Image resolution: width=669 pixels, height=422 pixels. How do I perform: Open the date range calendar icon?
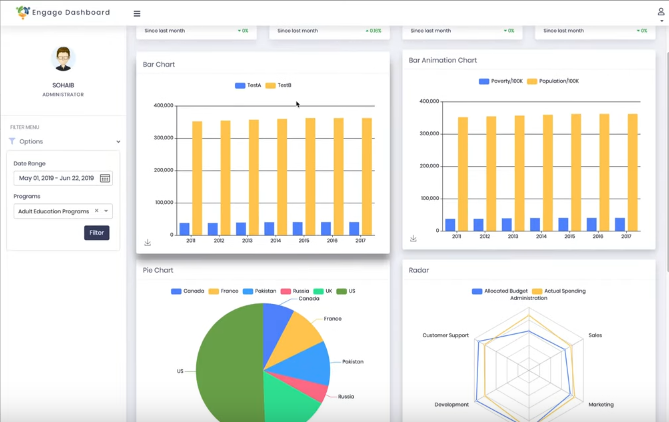(x=105, y=178)
